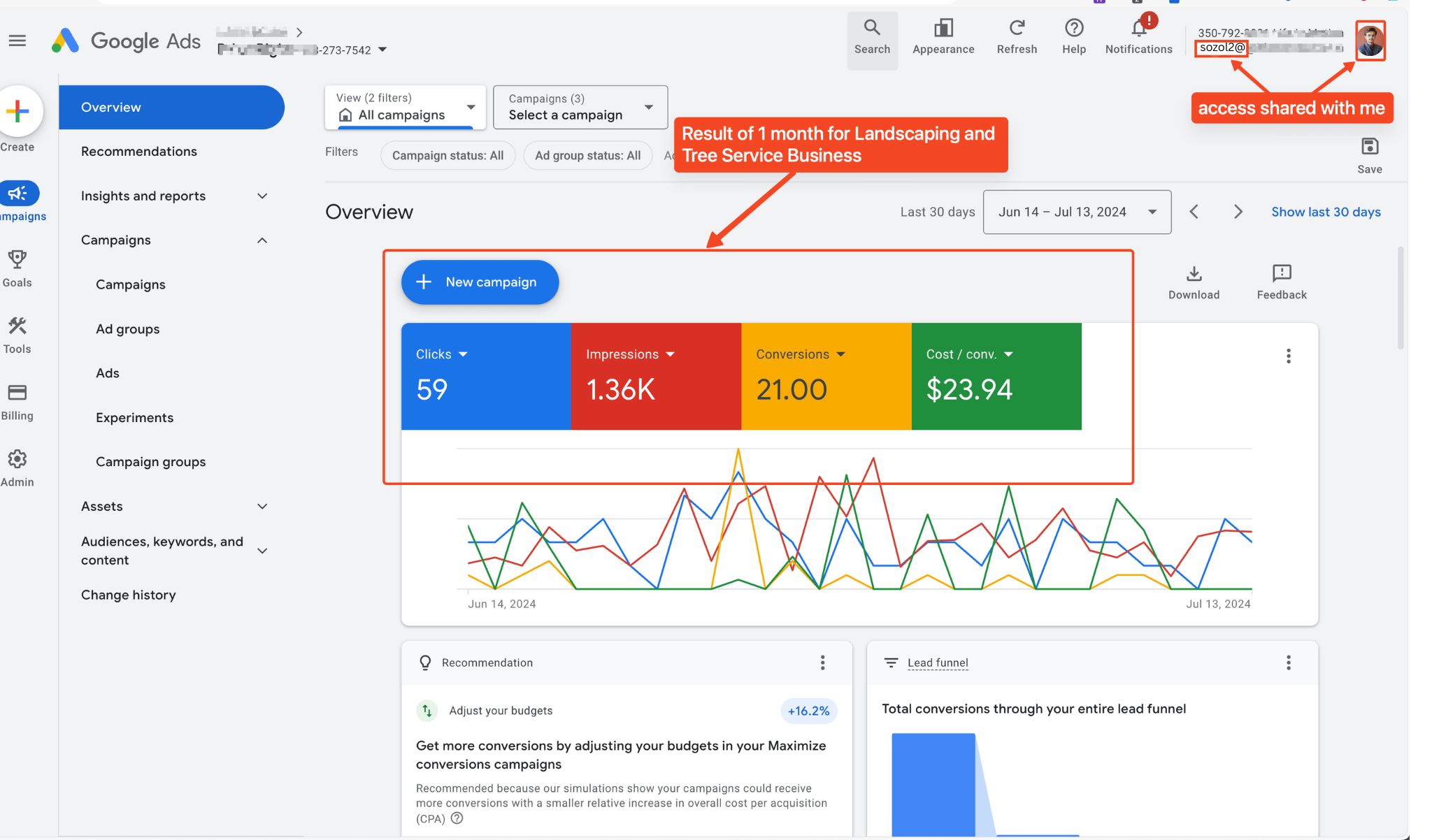This screenshot has height=840, width=1432.
Task: Click the blue lead funnel bar
Action: tap(933, 784)
